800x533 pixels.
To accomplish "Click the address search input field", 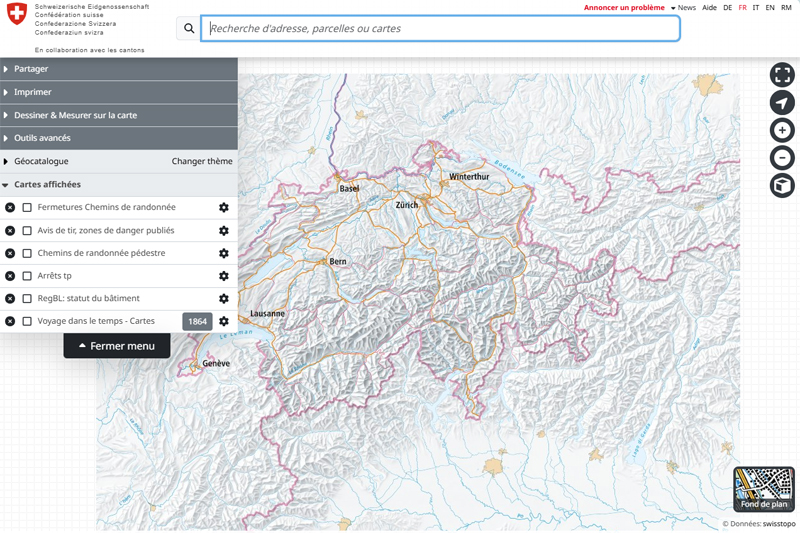I will point(440,29).
